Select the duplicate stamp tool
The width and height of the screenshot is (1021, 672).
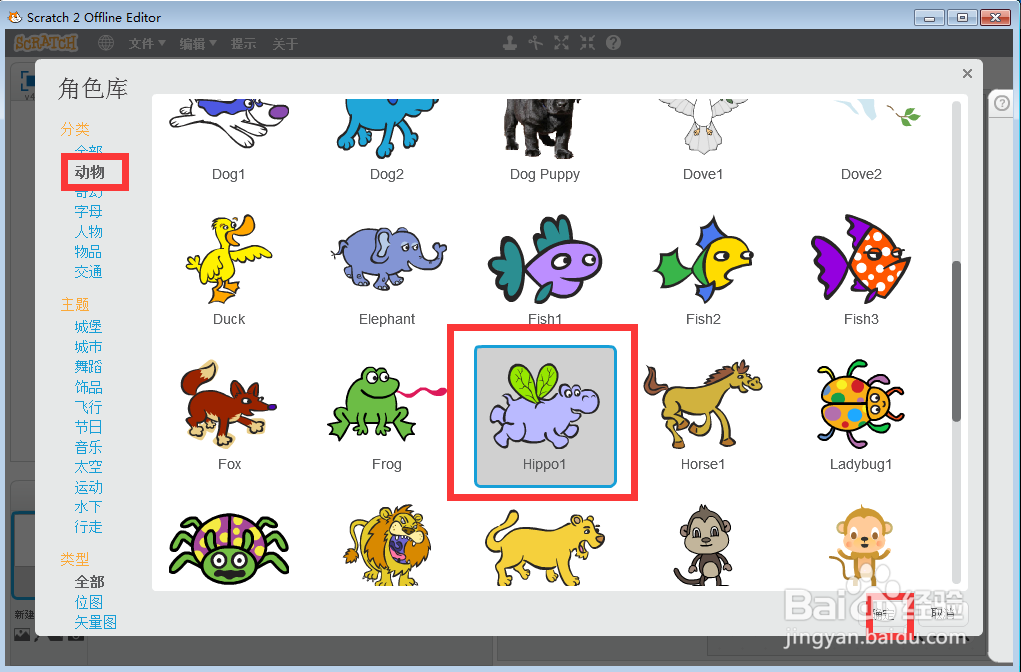coord(510,43)
